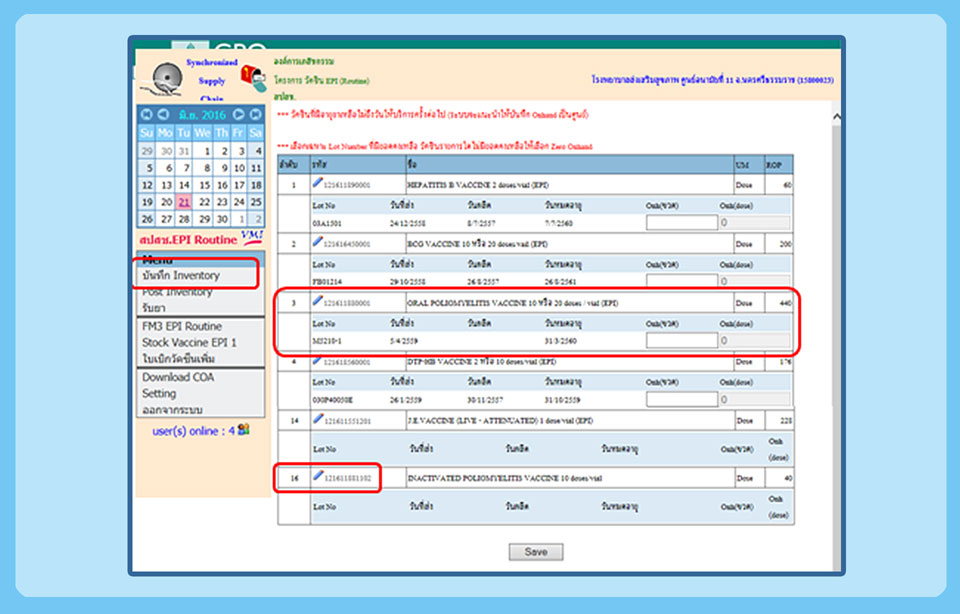This screenshot has width=960, height=614.
Task: Click pencil edit icon for Hepatitis B vaccine
Action: [x=317, y=183]
